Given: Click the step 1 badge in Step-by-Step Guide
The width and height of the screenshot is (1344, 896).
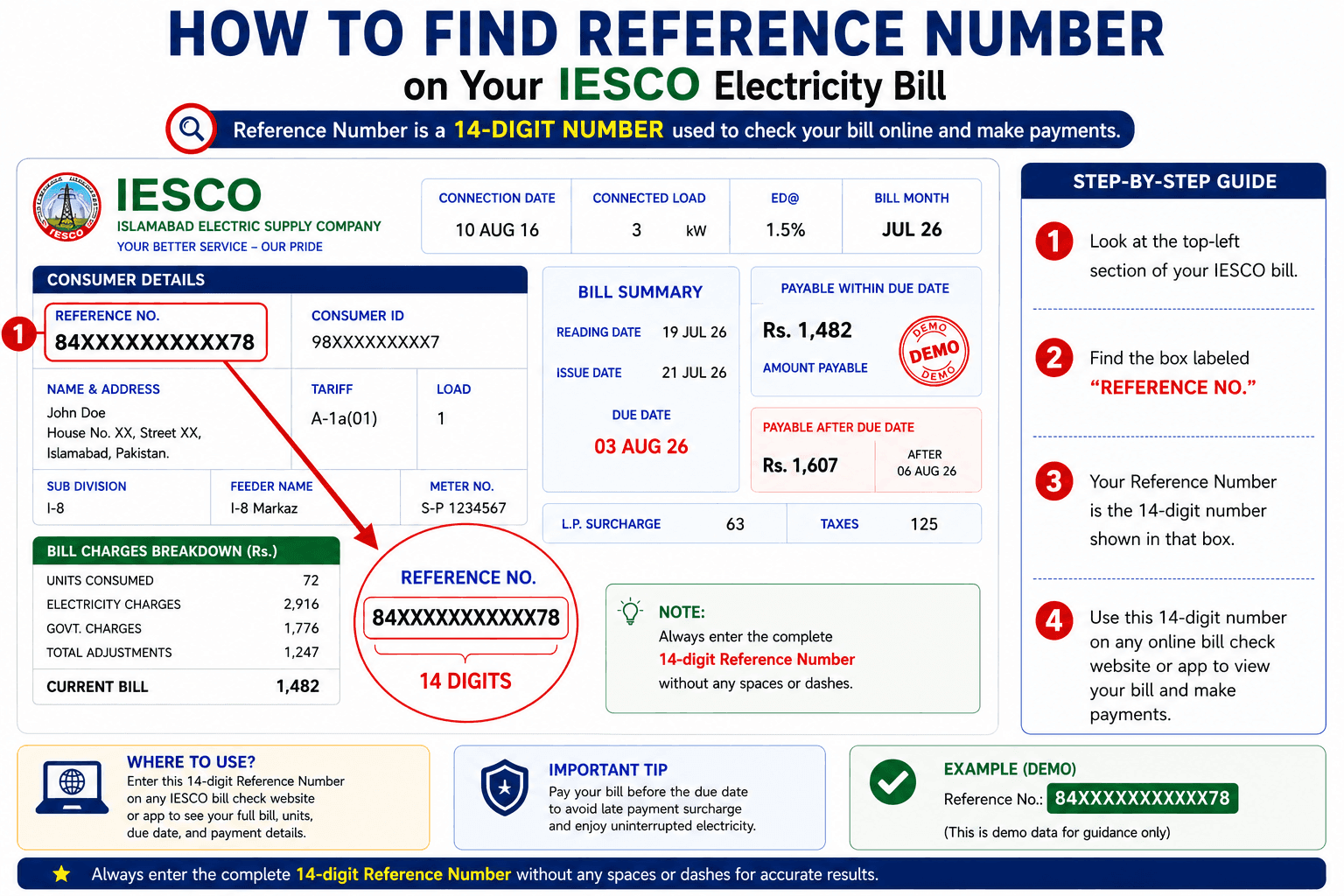Looking at the screenshot, I should click(1054, 241).
